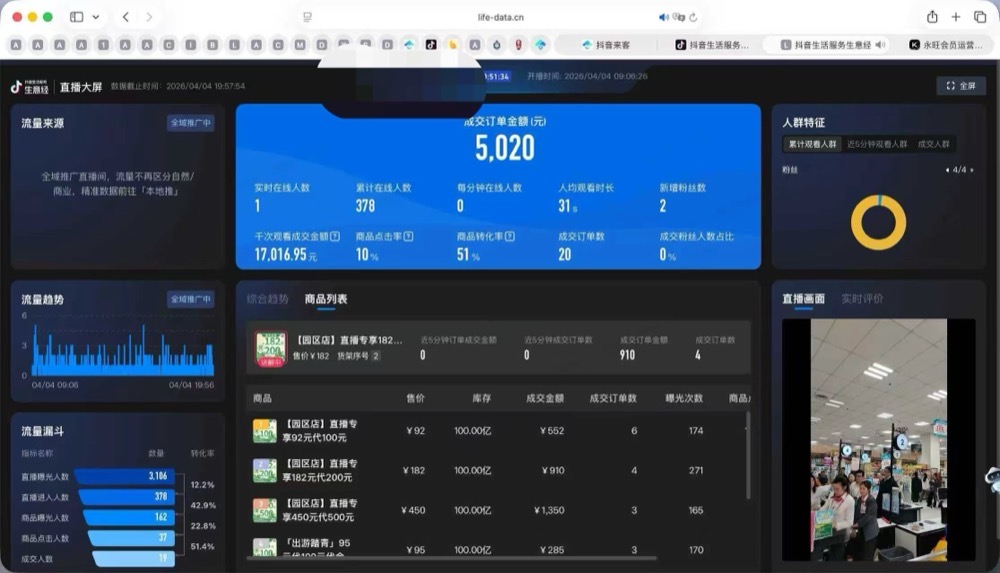
Task: Click help icon next to 商品点击率
Action: click(x=409, y=236)
